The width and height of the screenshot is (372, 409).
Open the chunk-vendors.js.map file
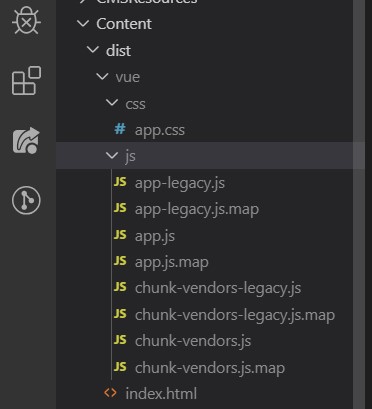pyautogui.click(x=210, y=368)
